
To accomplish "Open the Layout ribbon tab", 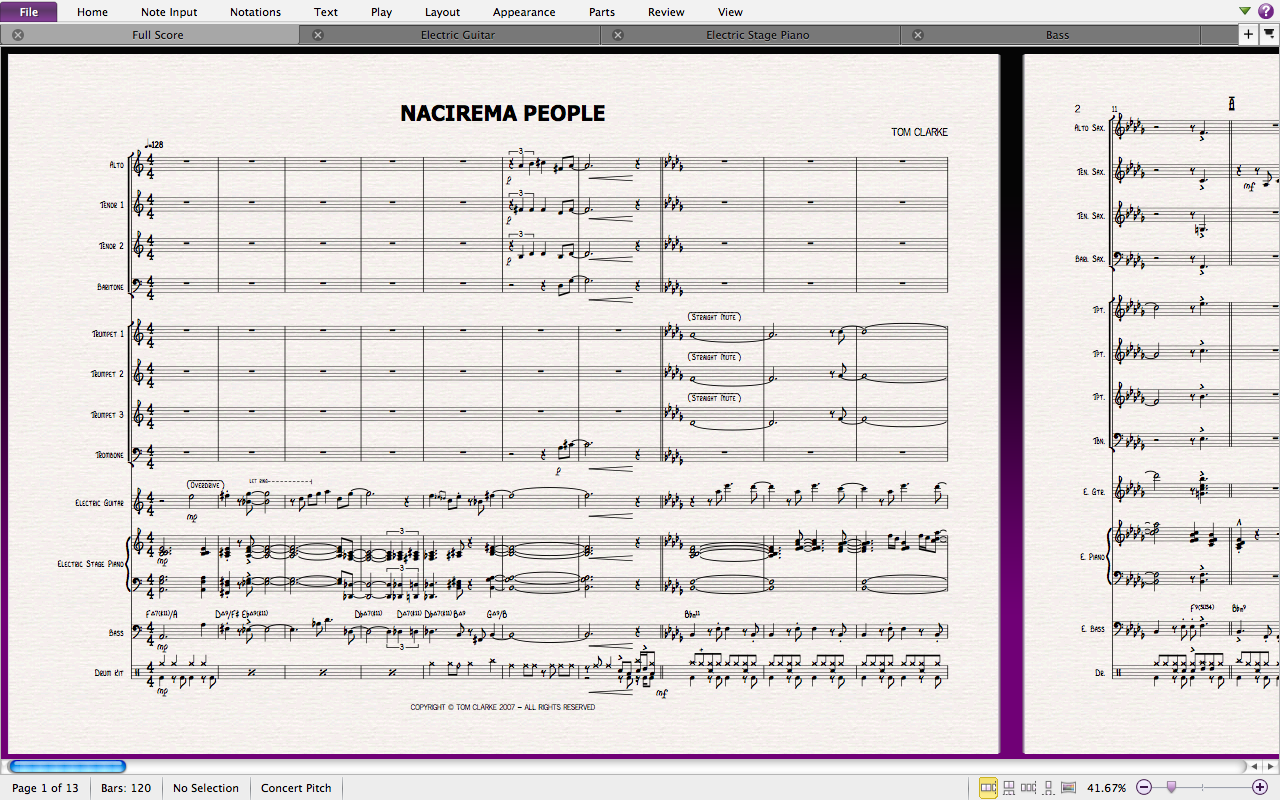I will [442, 12].
